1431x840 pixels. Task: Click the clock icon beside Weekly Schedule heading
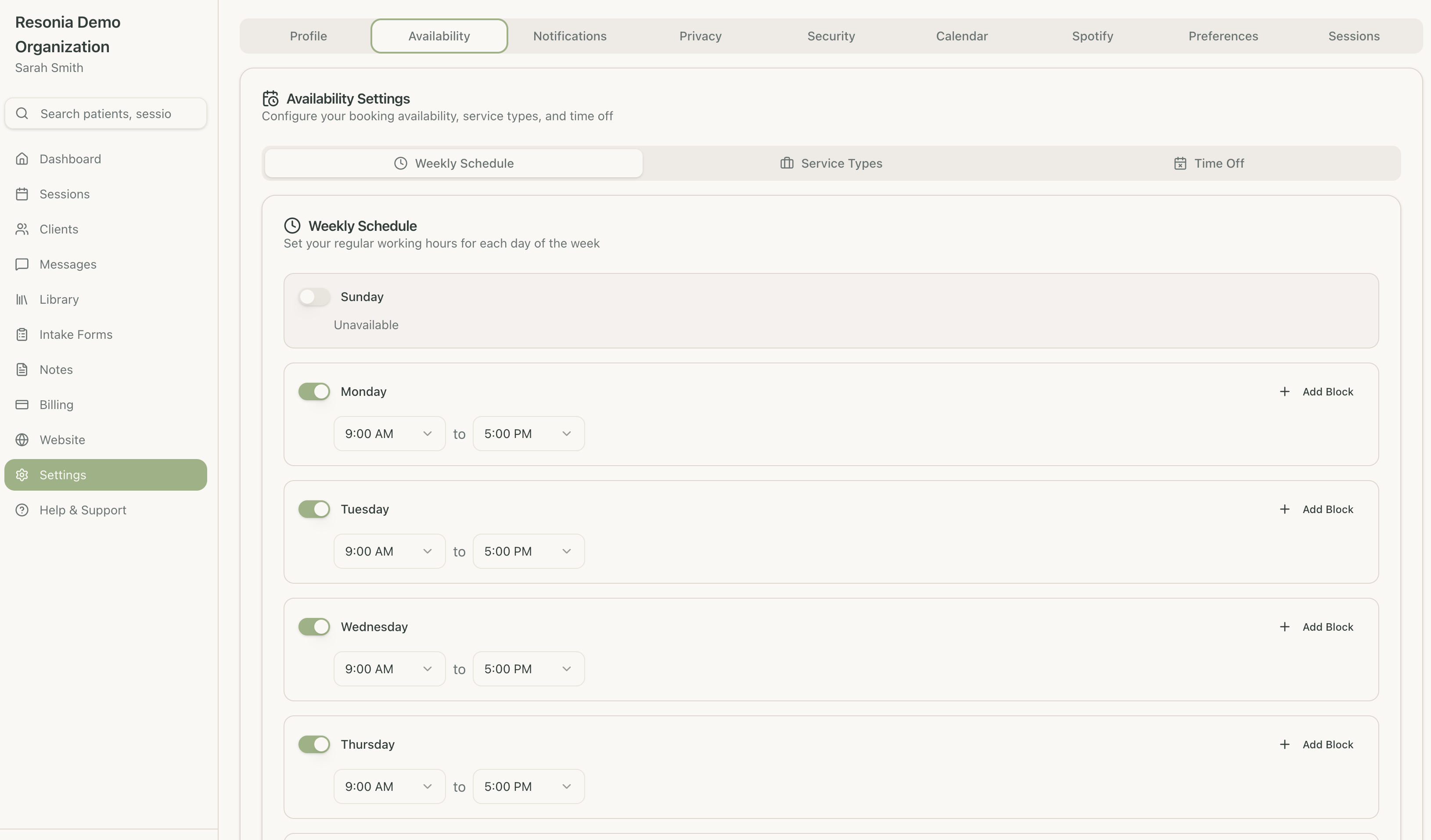[292, 226]
